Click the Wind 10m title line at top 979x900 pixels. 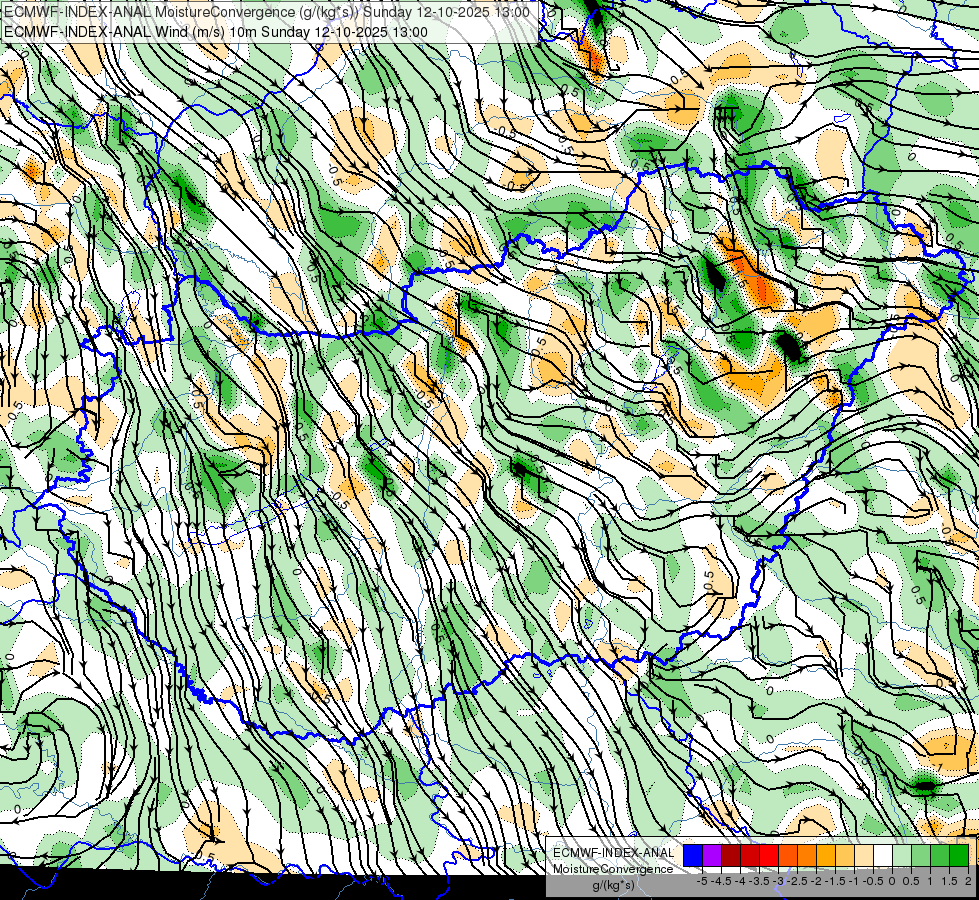(216, 32)
